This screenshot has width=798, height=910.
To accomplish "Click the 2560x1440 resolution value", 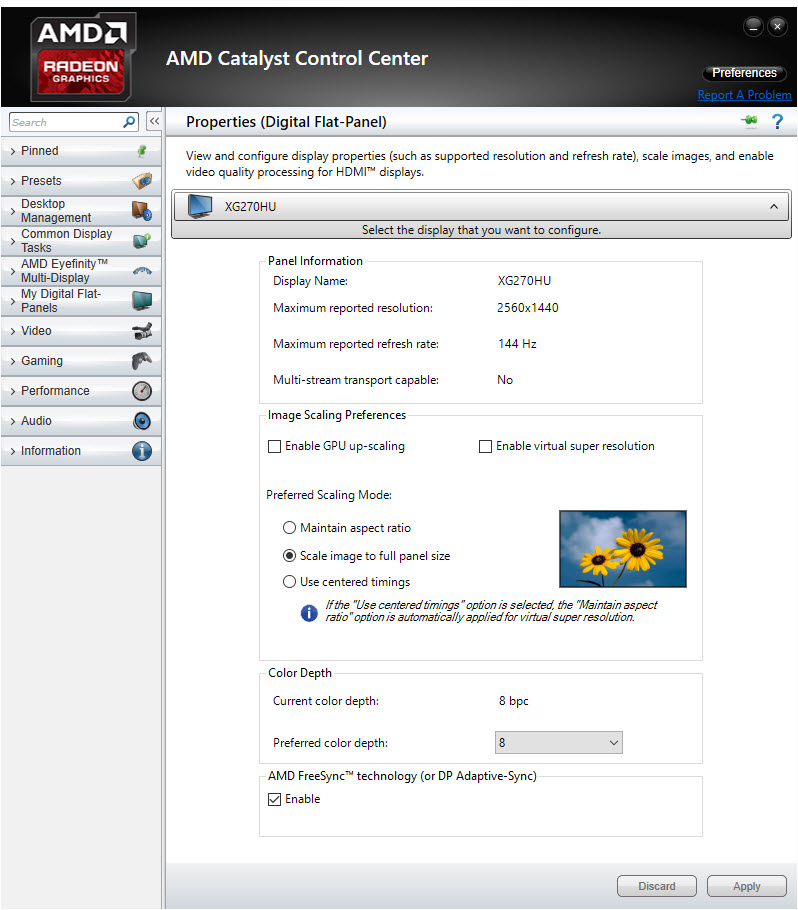I will click(x=528, y=308).
